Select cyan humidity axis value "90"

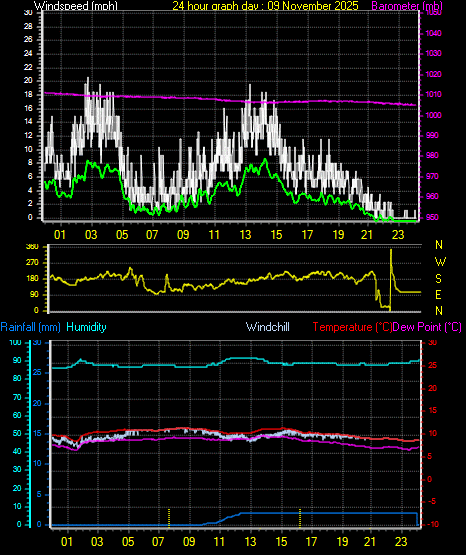tap(17, 360)
